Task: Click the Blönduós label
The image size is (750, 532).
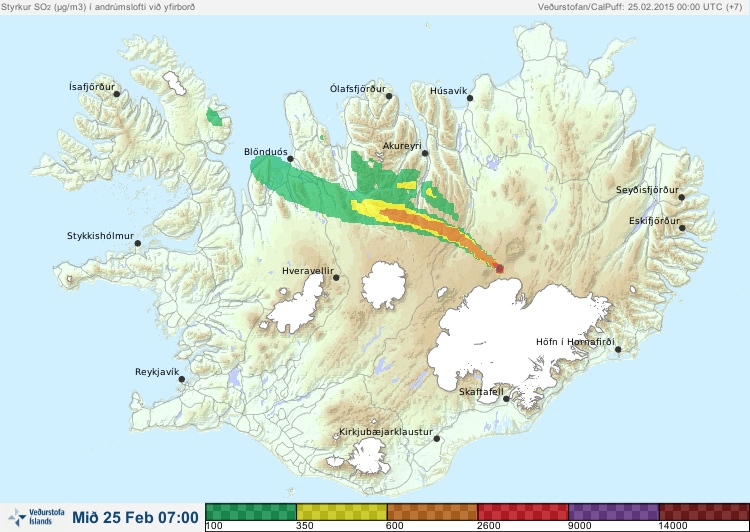Action: (x=265, y=152)
